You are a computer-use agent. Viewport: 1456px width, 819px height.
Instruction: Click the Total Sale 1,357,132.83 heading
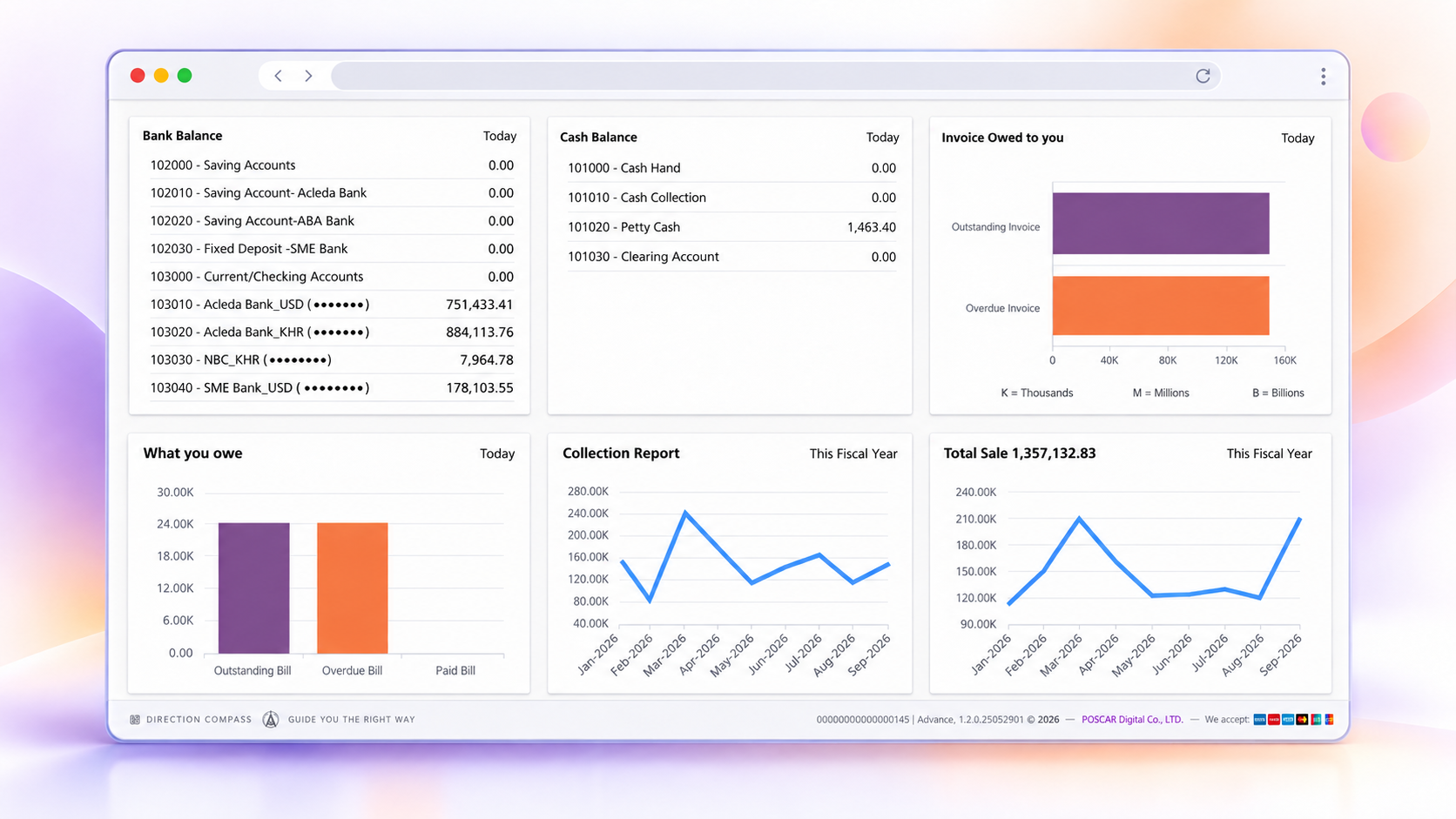1020,453
